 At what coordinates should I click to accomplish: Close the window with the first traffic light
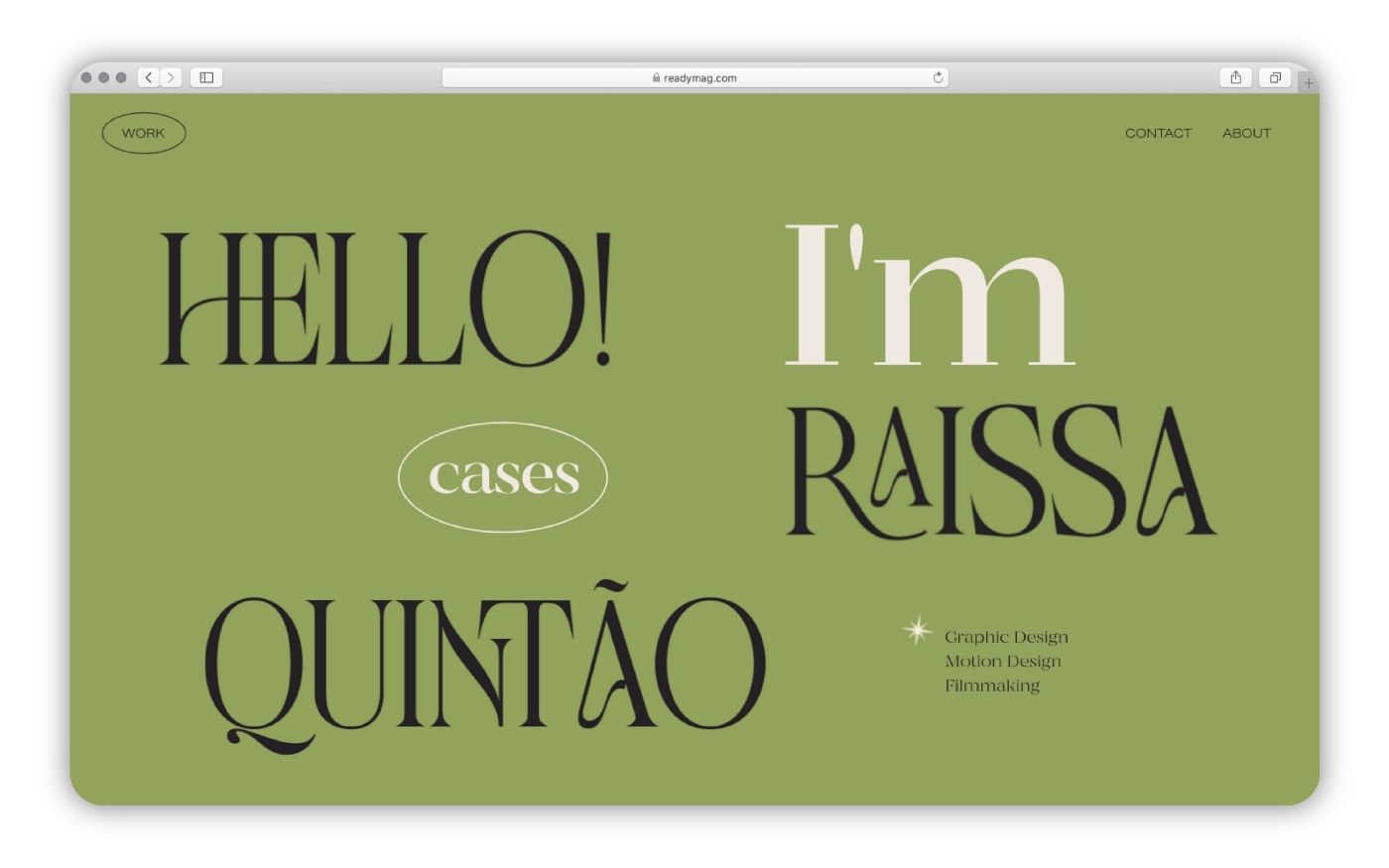click(x=86, y=77)
